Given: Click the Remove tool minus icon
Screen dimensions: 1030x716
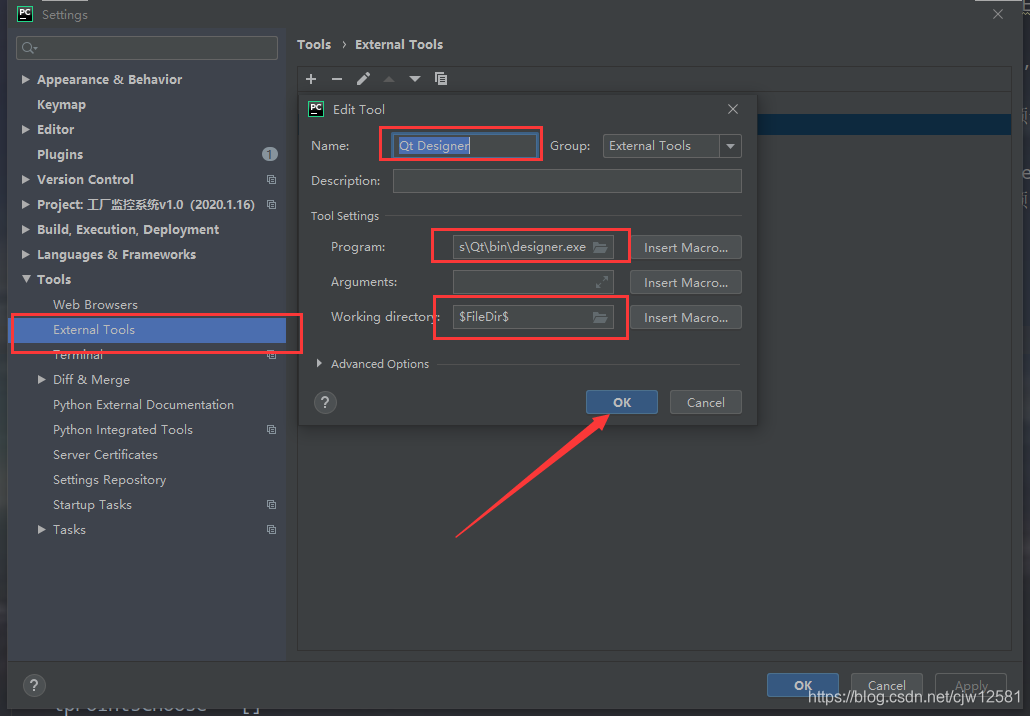Looking at the screenshot, I should [337, 78].
